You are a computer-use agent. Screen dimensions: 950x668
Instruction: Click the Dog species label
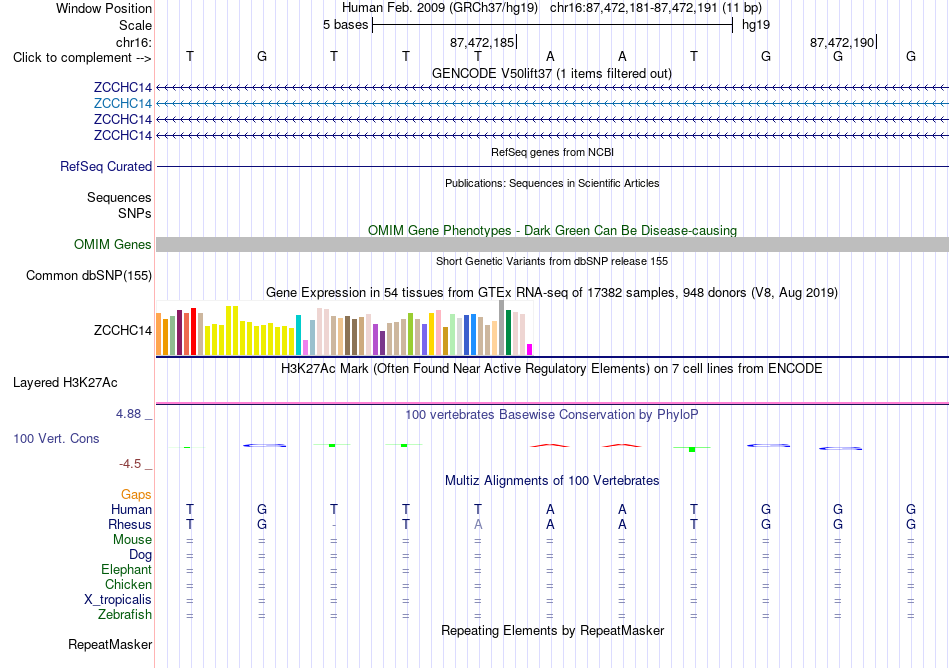click(x=141, y=555)
